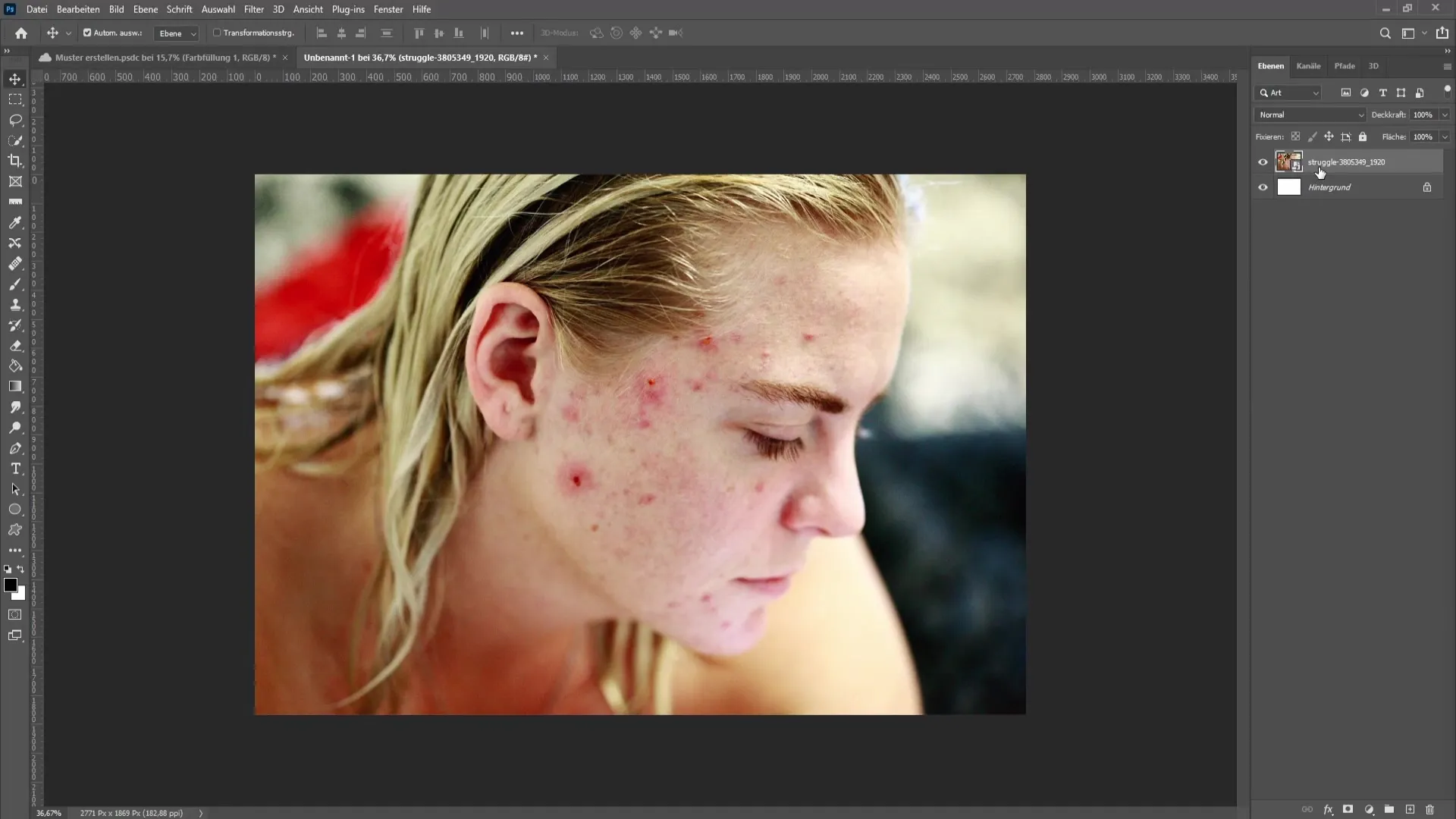Select the Clone Stamp tool
Screen dimensions: 1456x819
tap(15, 304)
